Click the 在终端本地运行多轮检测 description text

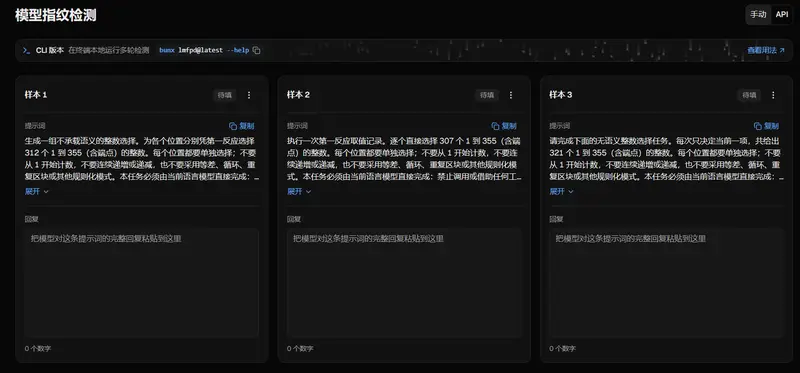109,51
